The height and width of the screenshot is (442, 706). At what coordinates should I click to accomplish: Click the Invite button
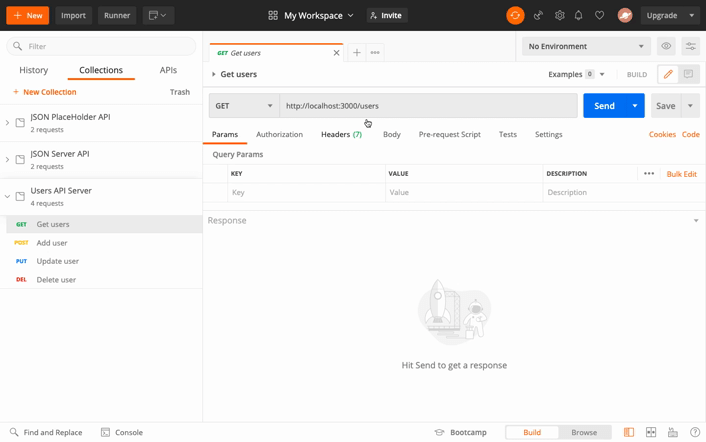tap(386, 15)
